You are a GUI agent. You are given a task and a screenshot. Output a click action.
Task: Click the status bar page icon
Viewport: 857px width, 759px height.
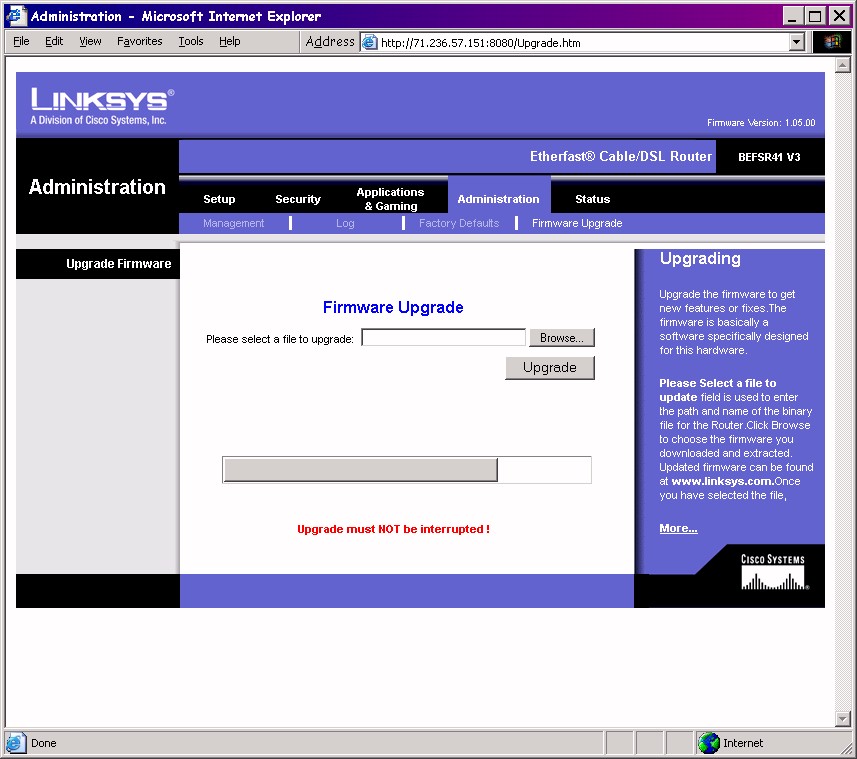(15, 743)
